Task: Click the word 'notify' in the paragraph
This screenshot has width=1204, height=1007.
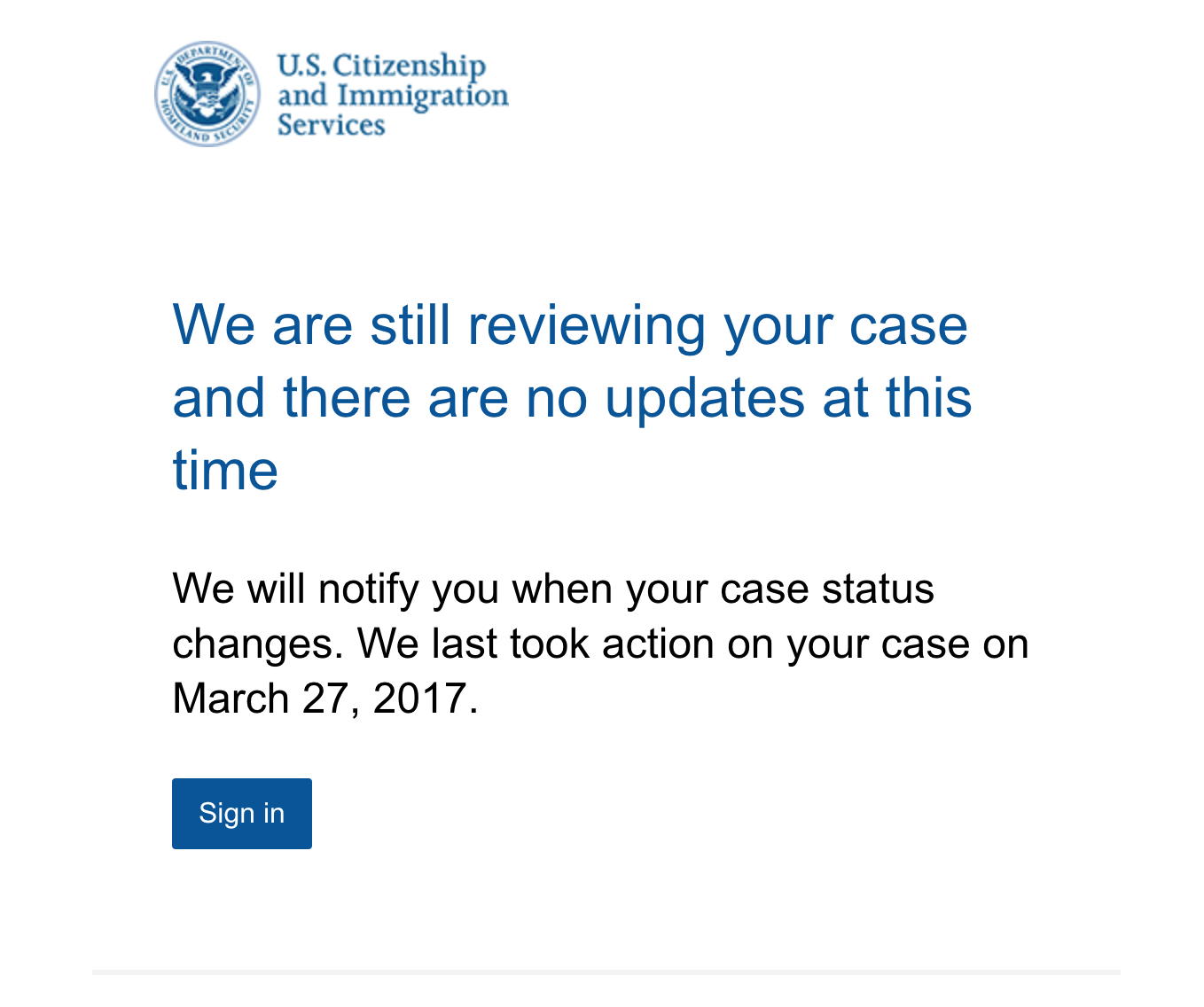Action: [x=369, y=590]
